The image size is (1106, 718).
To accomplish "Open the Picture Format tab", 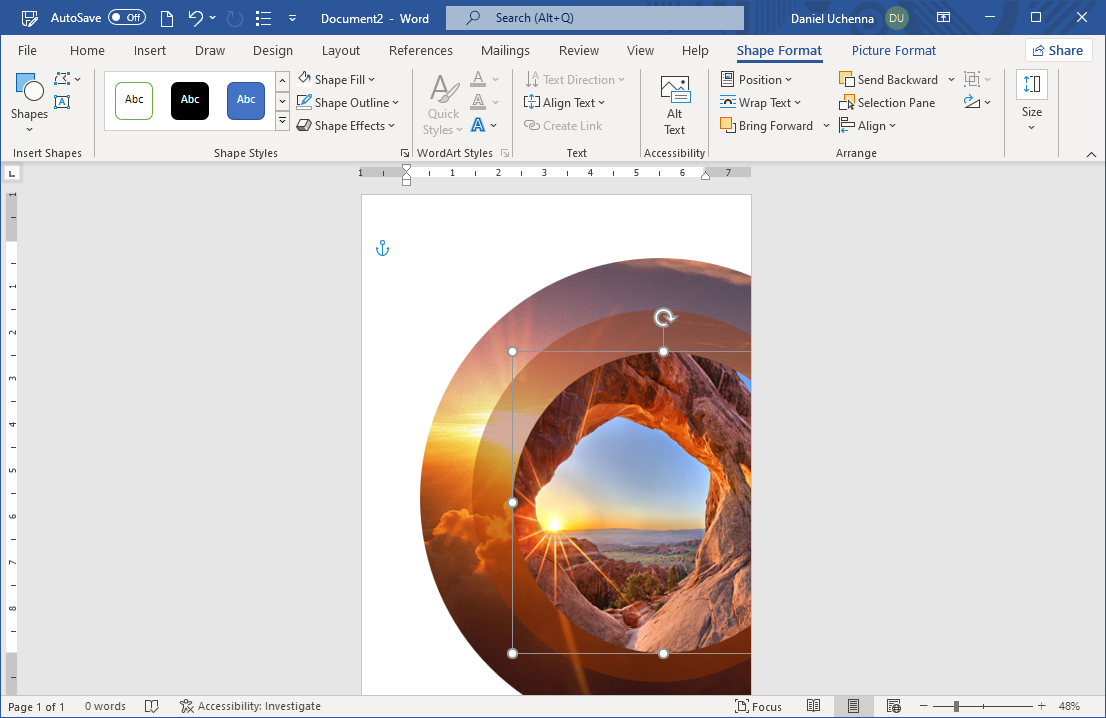I will point(893,51).
